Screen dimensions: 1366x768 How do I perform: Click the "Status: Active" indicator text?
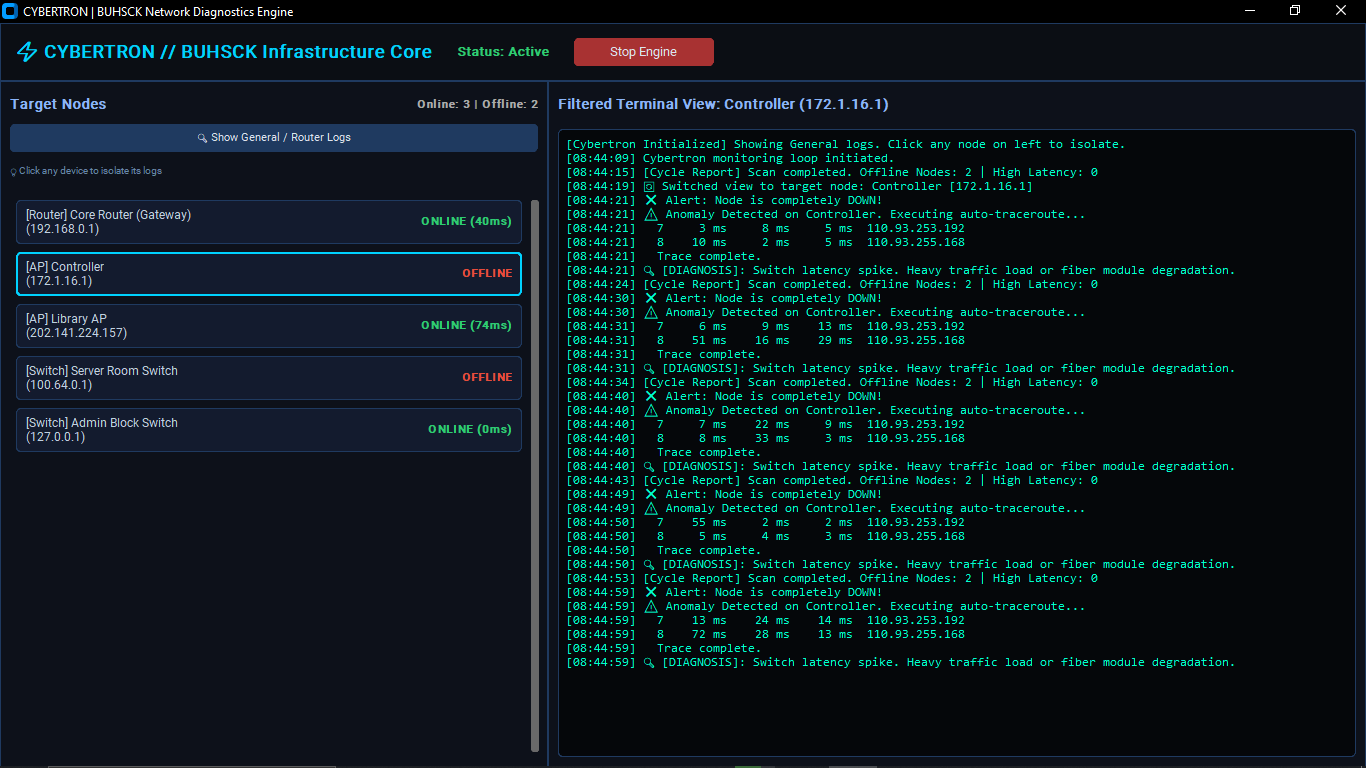pyautogui.click(x=503, y=52)
